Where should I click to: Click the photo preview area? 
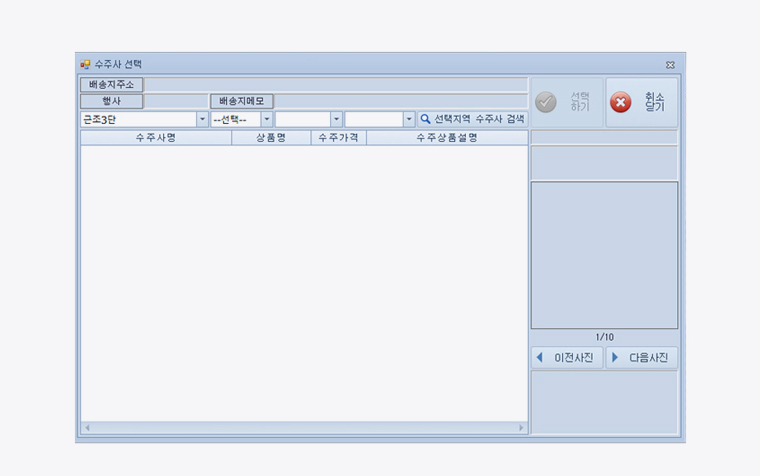point(604,255)
